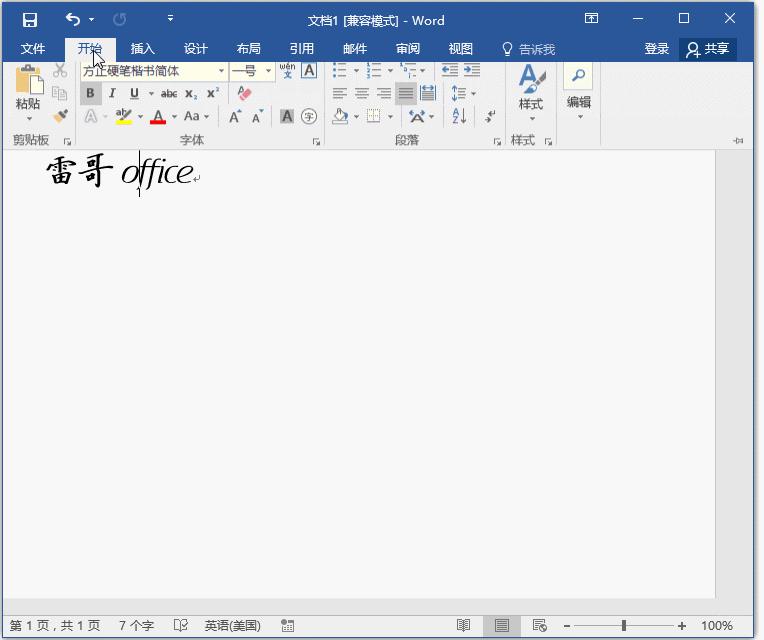Open the 编辑 editing menu
Image resolution: width=764 pixels, height=640 pixels.
click(579, 92)
